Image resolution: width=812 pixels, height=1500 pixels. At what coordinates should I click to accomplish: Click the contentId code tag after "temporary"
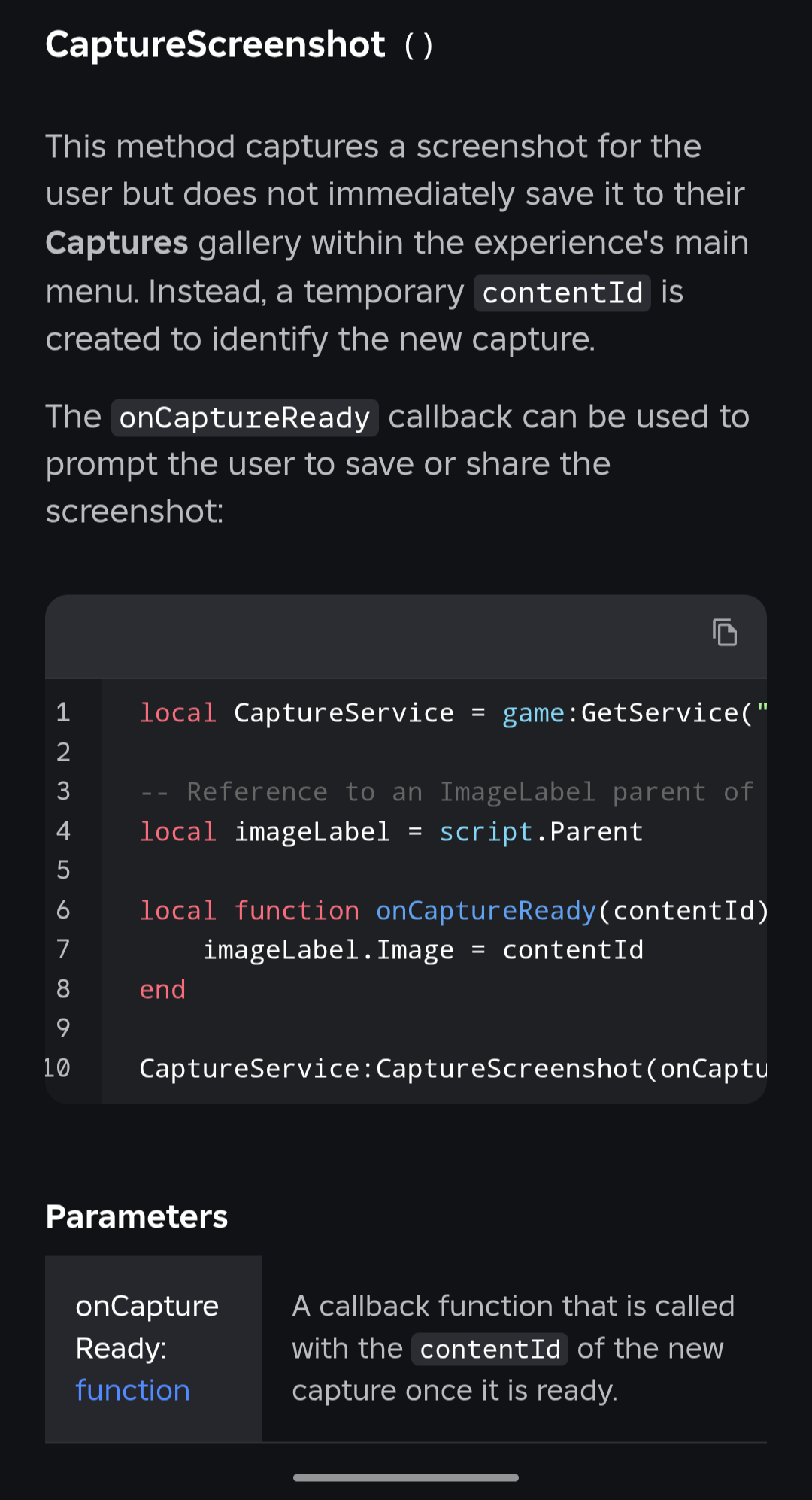coord(562,293)
